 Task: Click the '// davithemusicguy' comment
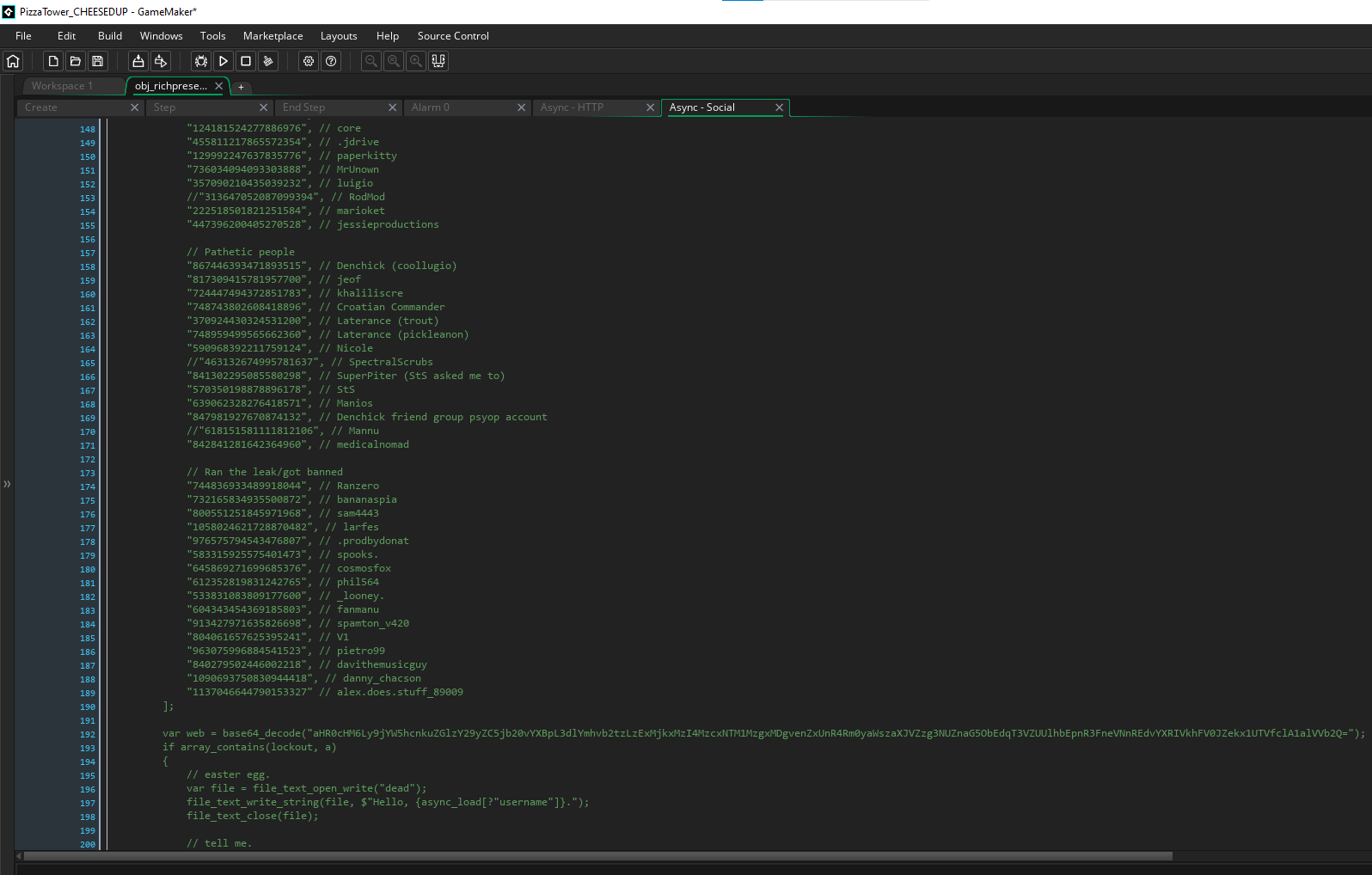(373, 664)
